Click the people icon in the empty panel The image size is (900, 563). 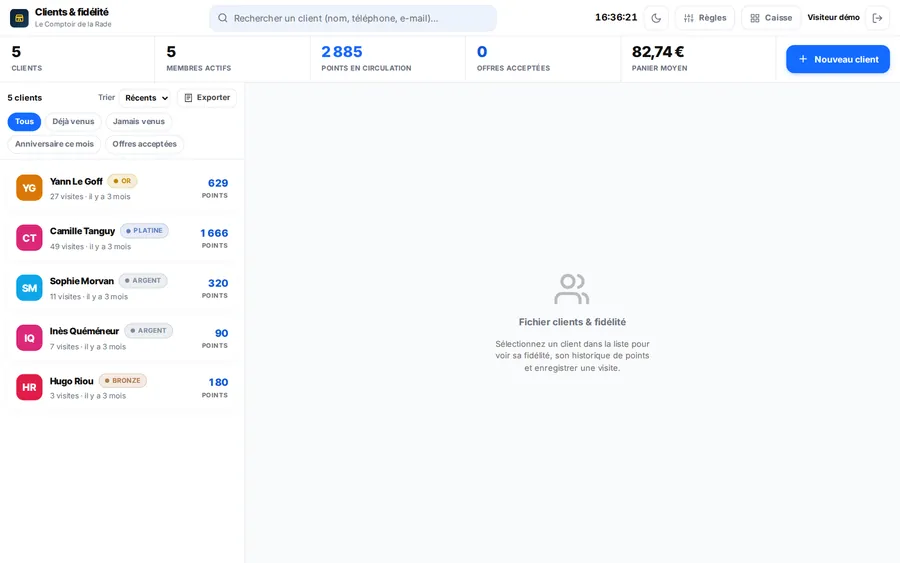[572, 289]
